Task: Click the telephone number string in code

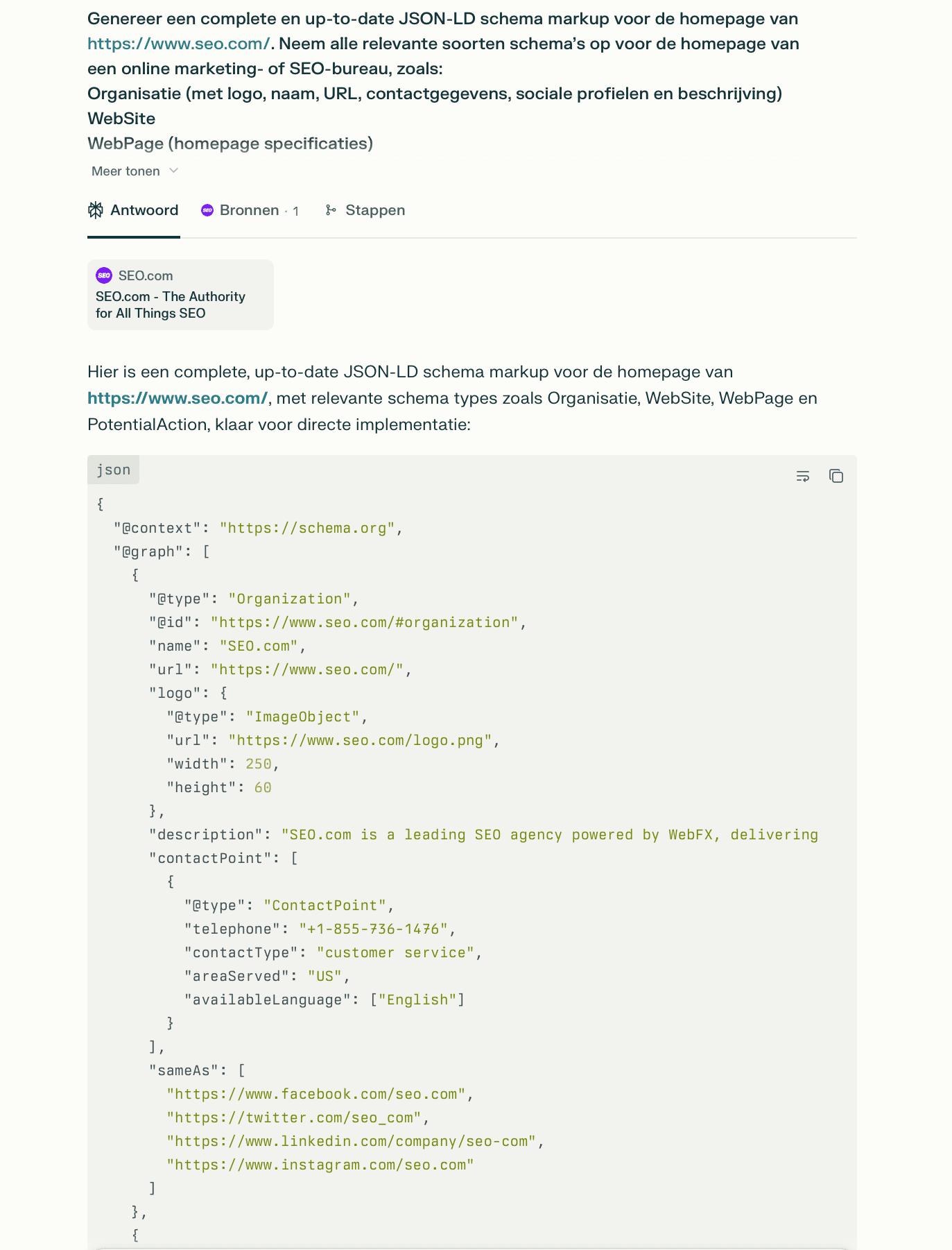Action: pyautogui.click(x=374, y=929)
